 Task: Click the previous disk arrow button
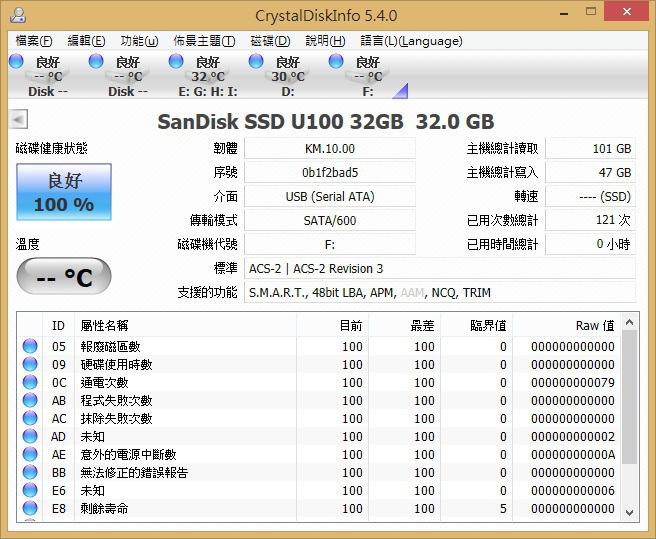click(x=18, y=120)
